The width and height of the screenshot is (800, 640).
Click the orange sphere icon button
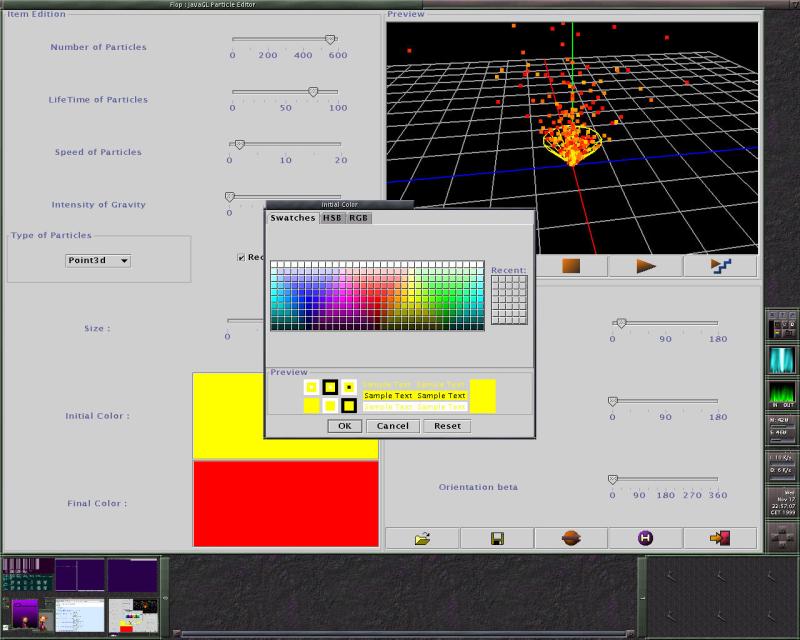pyautogui.click(x=571, y=538)
